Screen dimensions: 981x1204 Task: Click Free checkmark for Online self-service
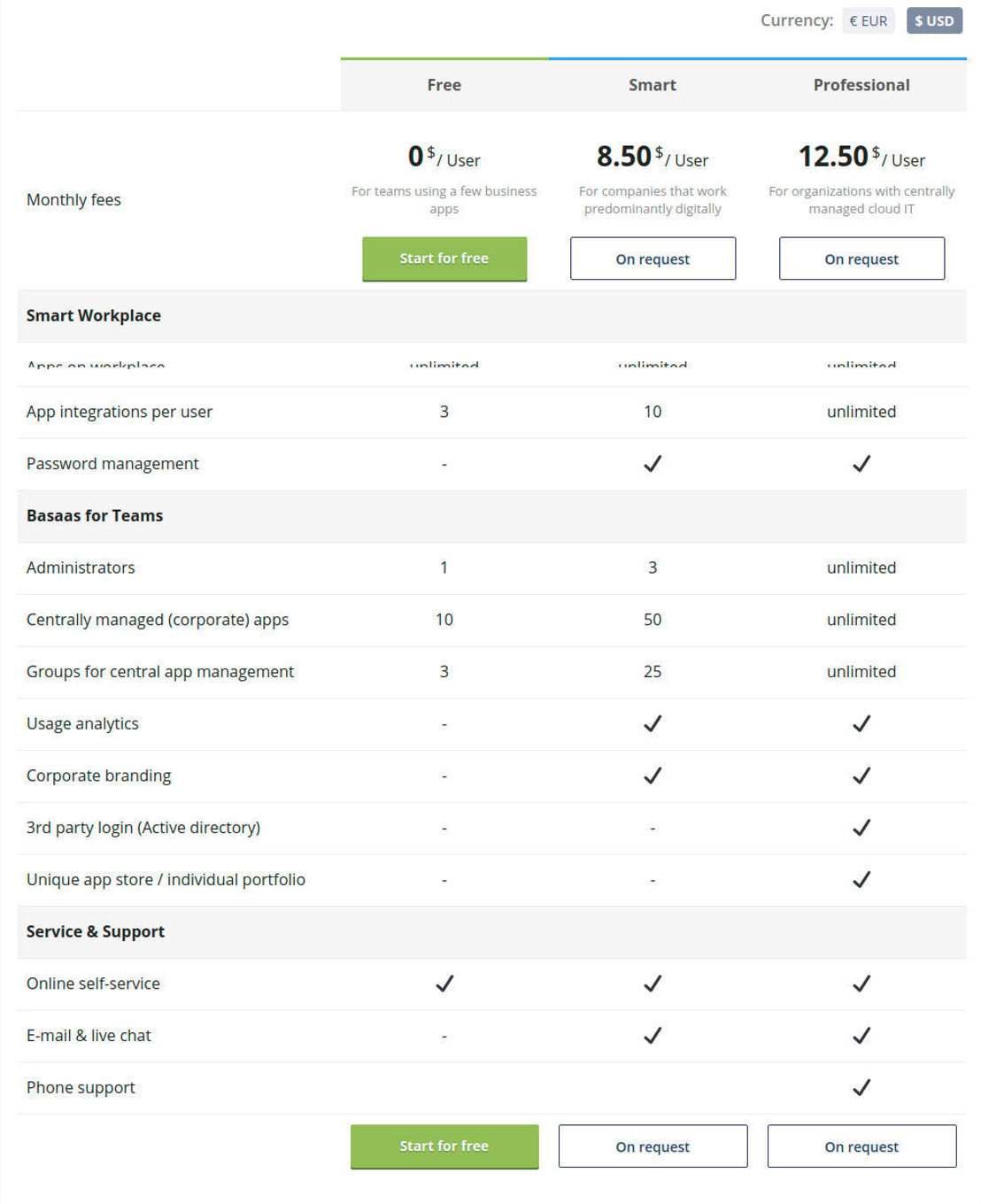pos(444,984)
